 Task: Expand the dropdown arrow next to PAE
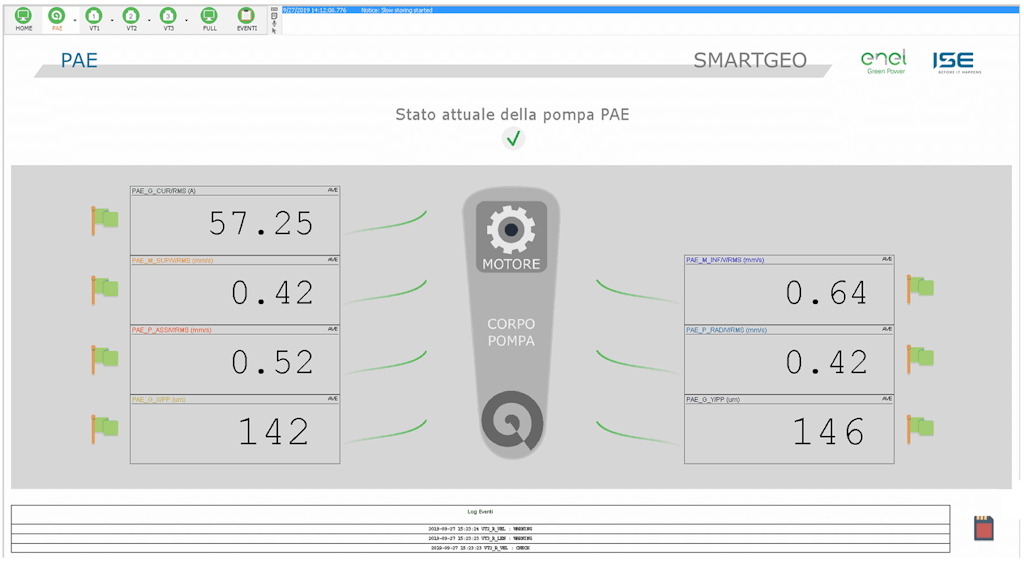75,20
